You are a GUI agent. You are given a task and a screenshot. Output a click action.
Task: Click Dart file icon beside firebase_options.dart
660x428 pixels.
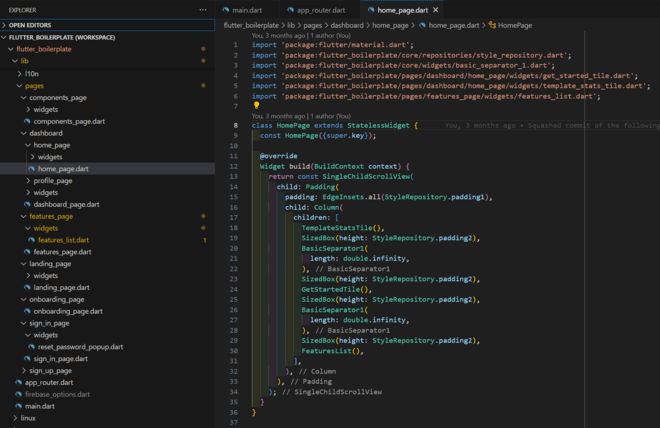(x=19, y=394)
